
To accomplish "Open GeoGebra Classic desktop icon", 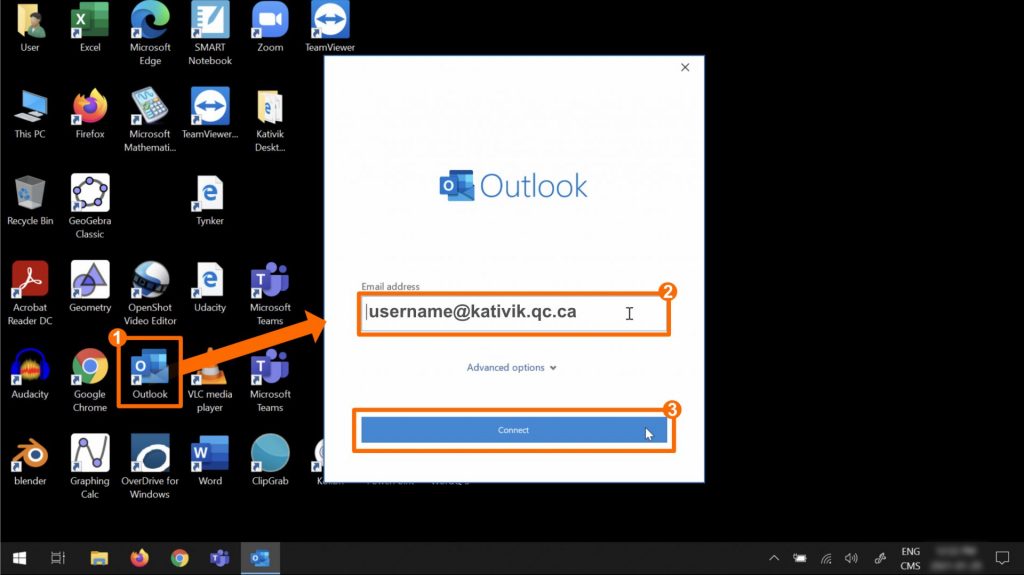I will pyautogui.click(x=90, y=194).
